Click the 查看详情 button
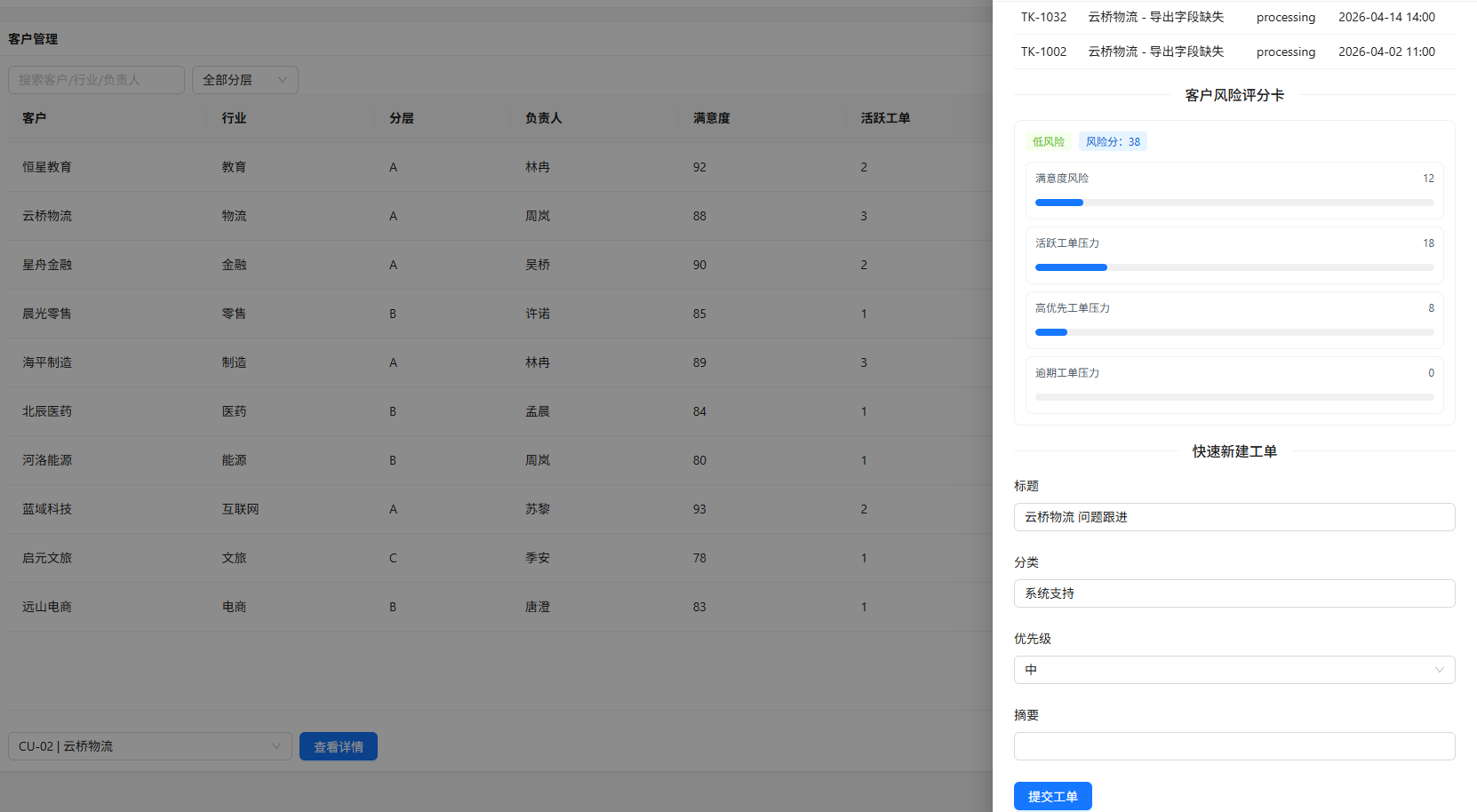The height and width of the screenshot is (812, 1477). (338, 746)
